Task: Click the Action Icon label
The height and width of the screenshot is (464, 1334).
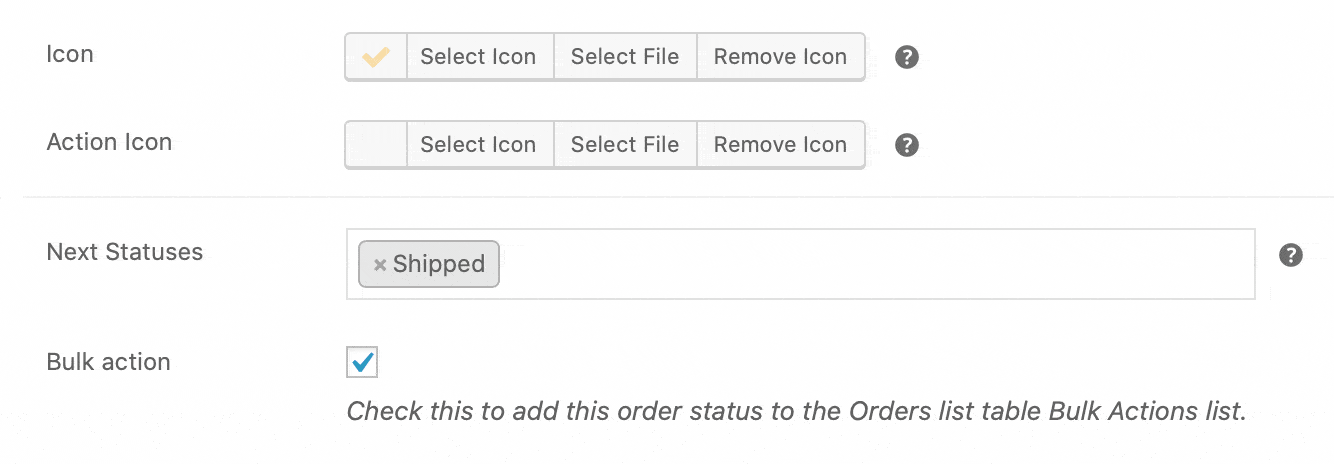Action: 109,142
